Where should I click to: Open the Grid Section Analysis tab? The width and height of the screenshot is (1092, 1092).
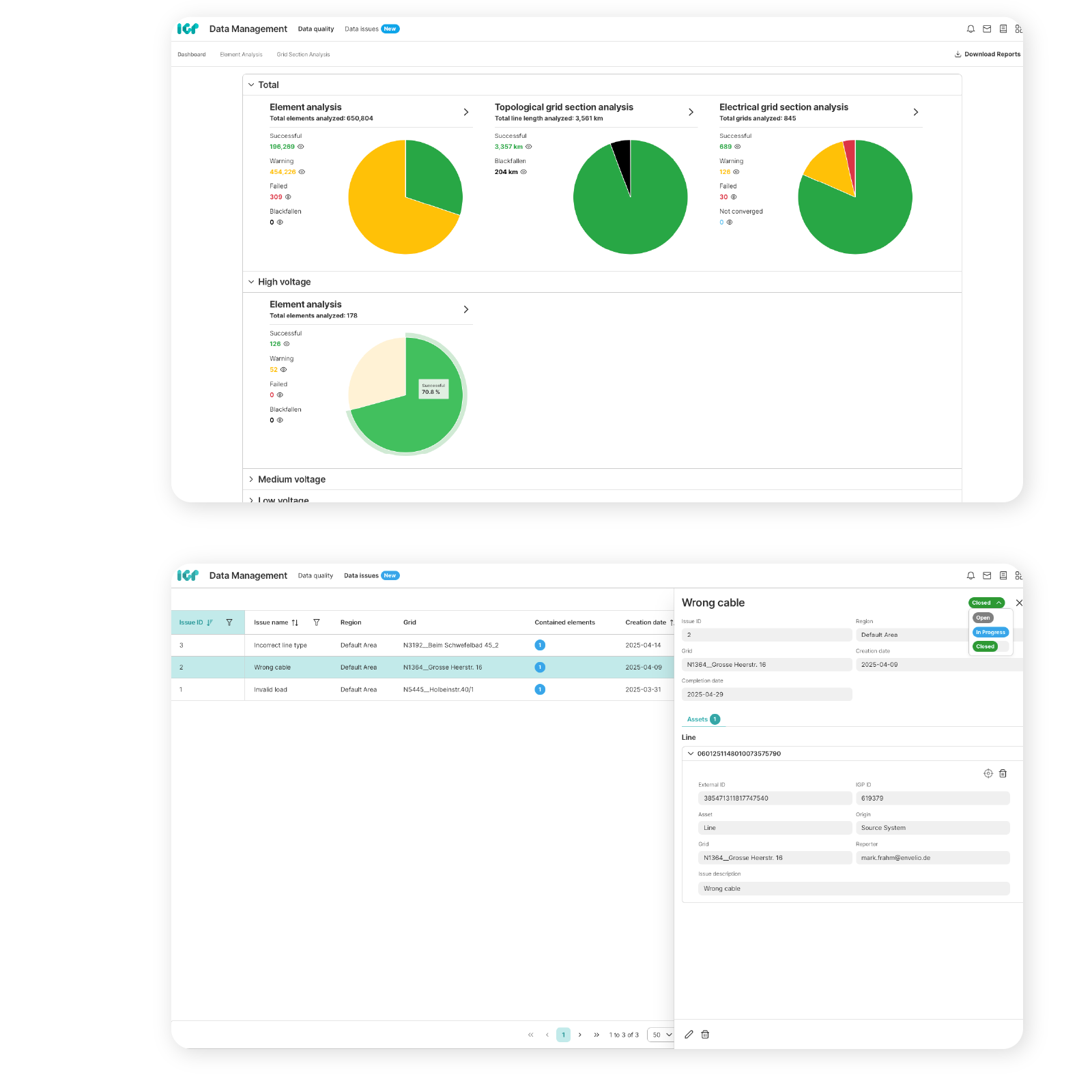pos(303,55)
